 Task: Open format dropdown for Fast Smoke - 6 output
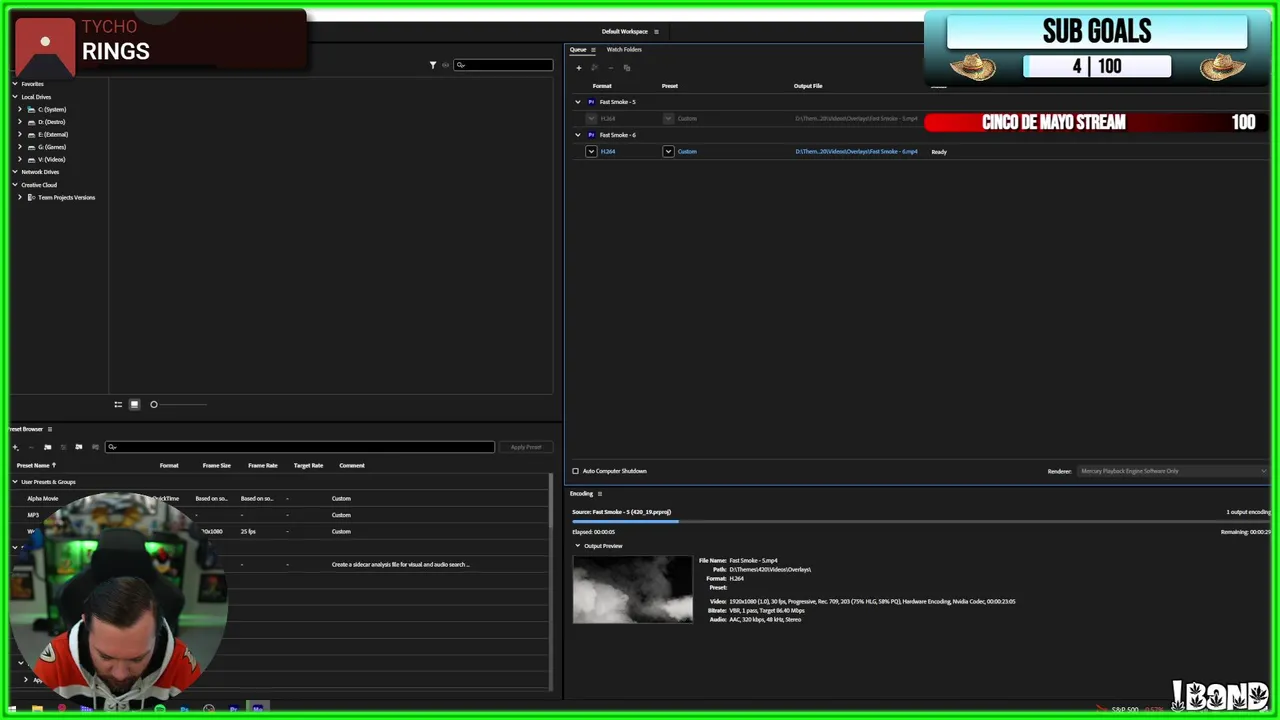591,151
